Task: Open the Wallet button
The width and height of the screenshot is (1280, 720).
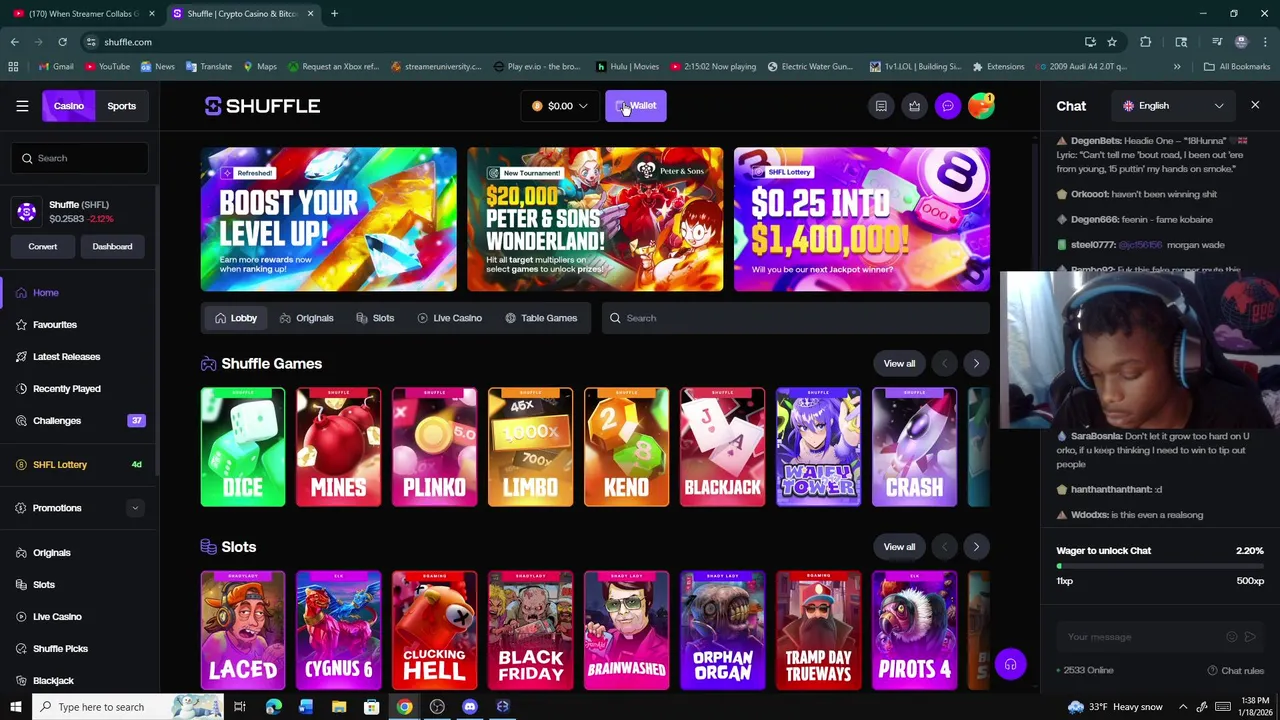Action: tap(636, 106)
